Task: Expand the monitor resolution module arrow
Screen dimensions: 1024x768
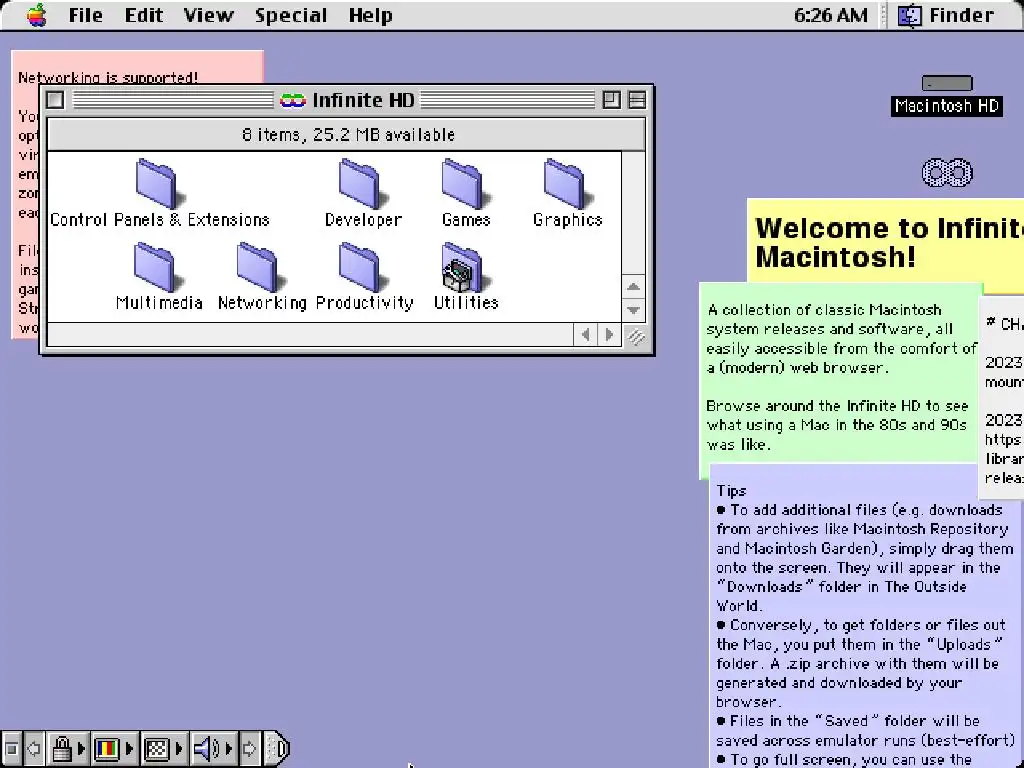Action: pyautogui.click(x=179, y=748)
